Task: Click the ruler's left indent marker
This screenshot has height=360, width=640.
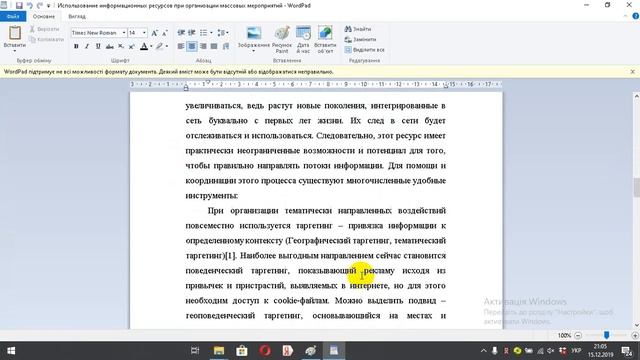Action: 186,87
